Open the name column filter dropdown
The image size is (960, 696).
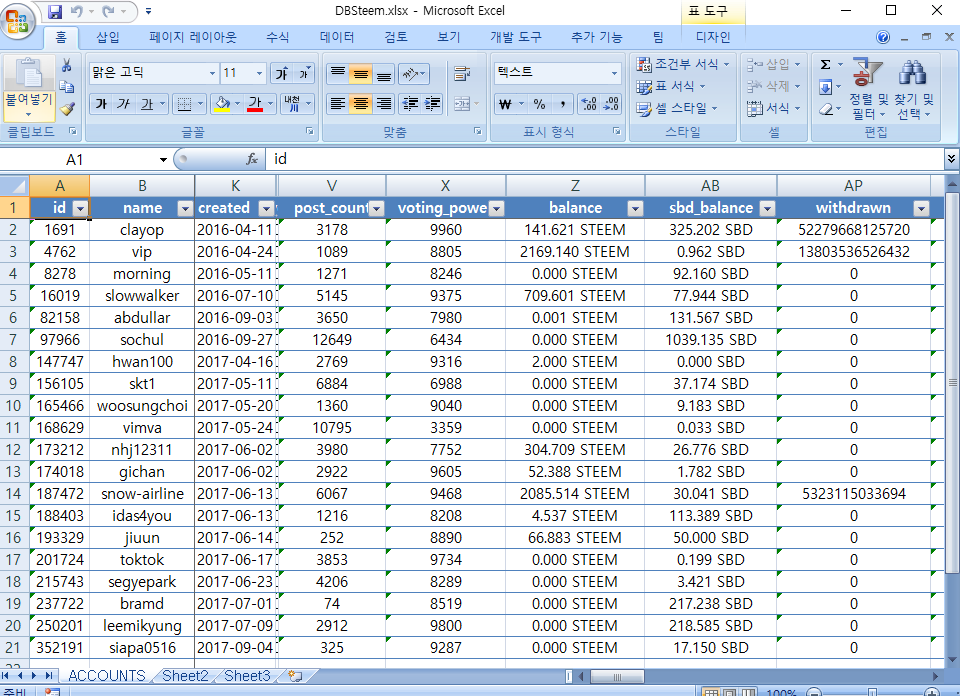[185, 209]
